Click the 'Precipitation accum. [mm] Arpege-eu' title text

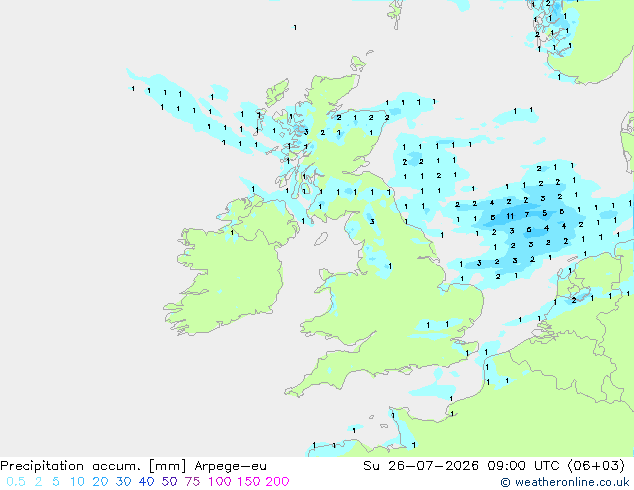coord(133,466)
